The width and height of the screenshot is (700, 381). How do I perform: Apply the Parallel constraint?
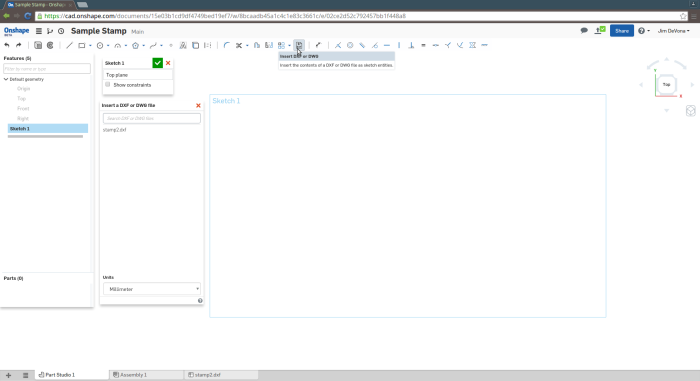[362, 45]
